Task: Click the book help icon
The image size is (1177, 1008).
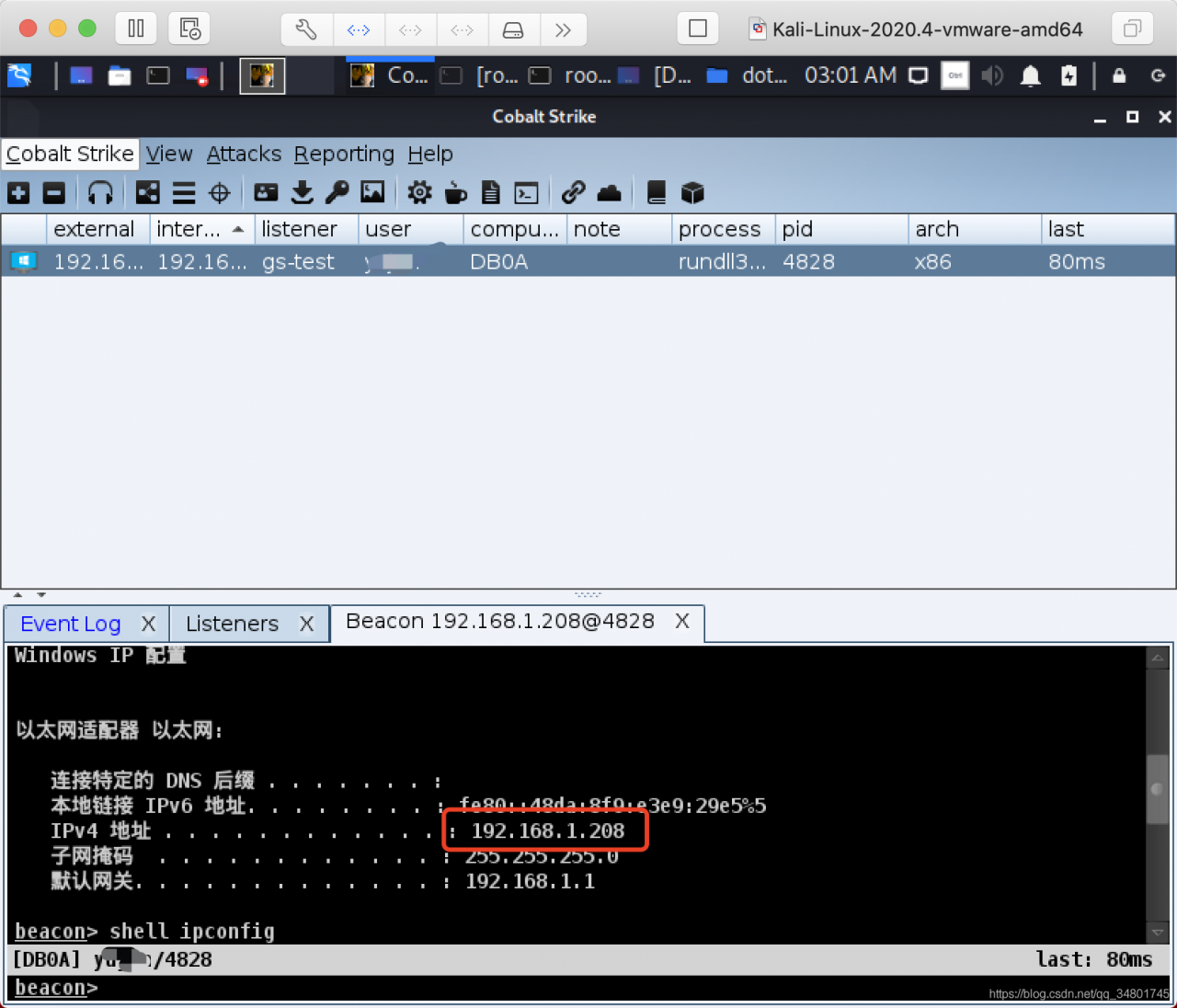Action: (657, 192)
